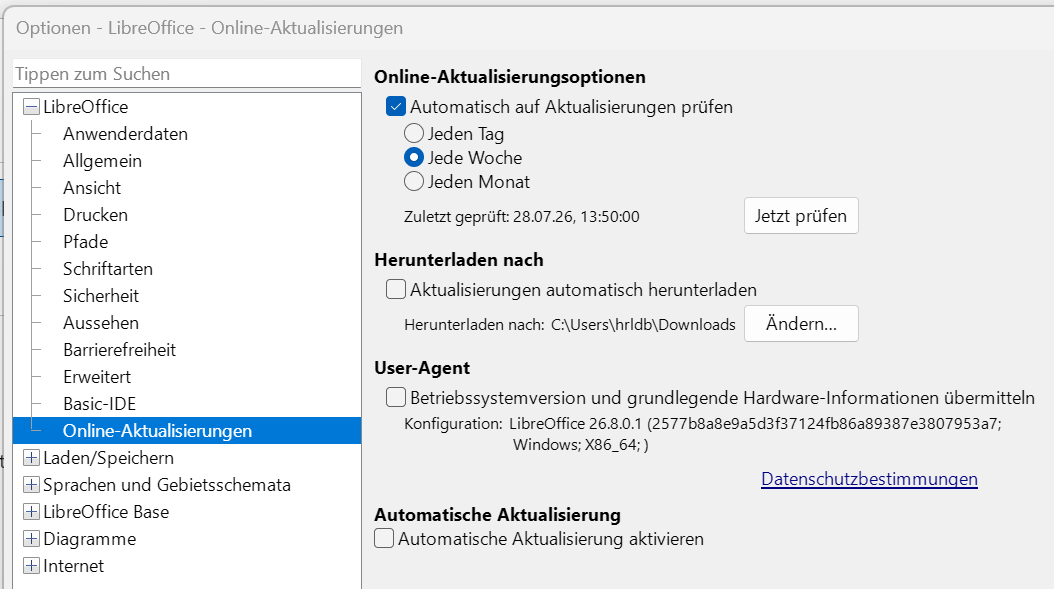Click the Online-Aktualisierungsoptionen heading
This screenshot has width=1054, height=589.
click(x=510, y=77)
